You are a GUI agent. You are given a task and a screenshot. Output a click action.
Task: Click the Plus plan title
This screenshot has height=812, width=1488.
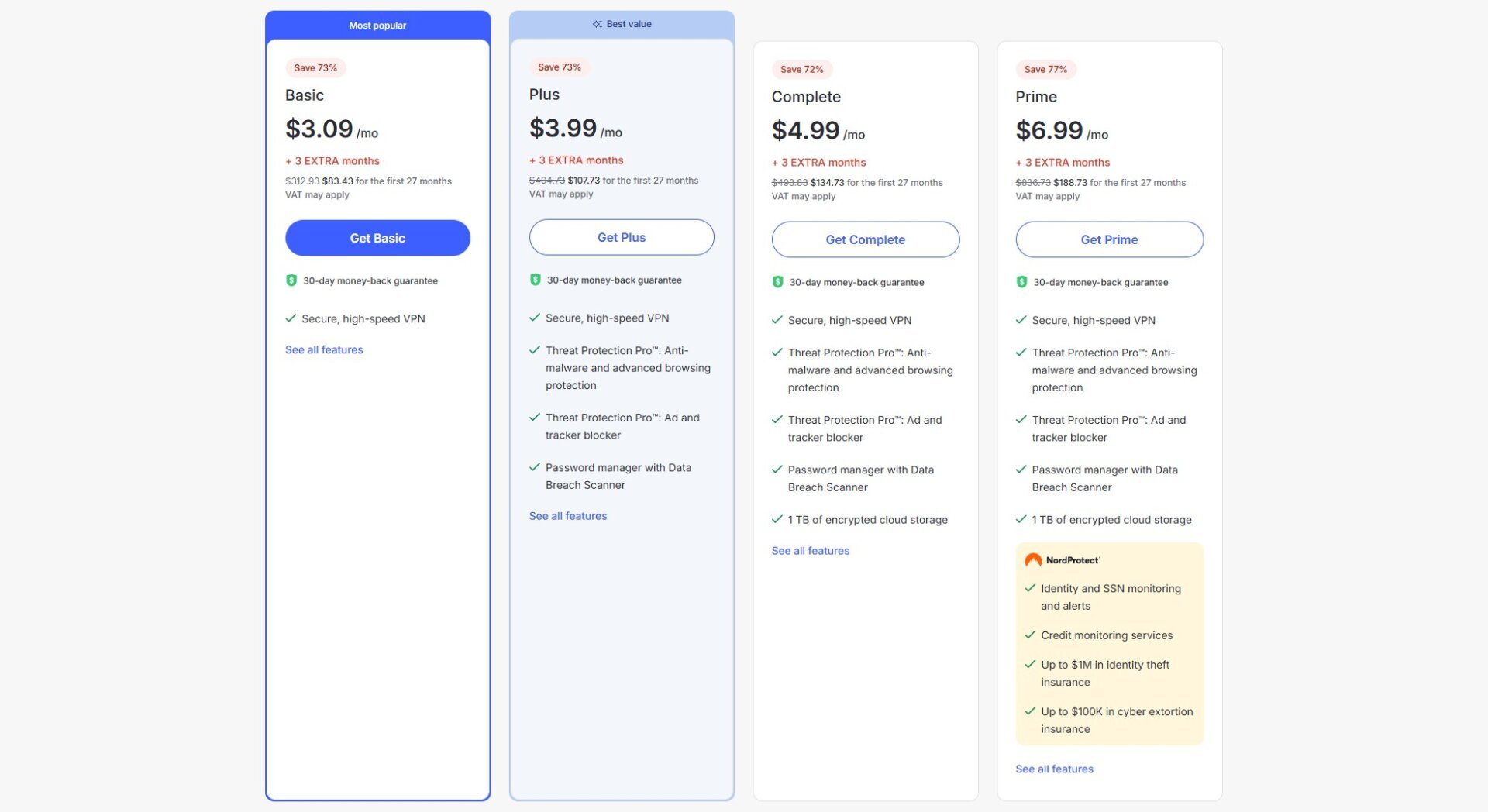pos(545,95)
